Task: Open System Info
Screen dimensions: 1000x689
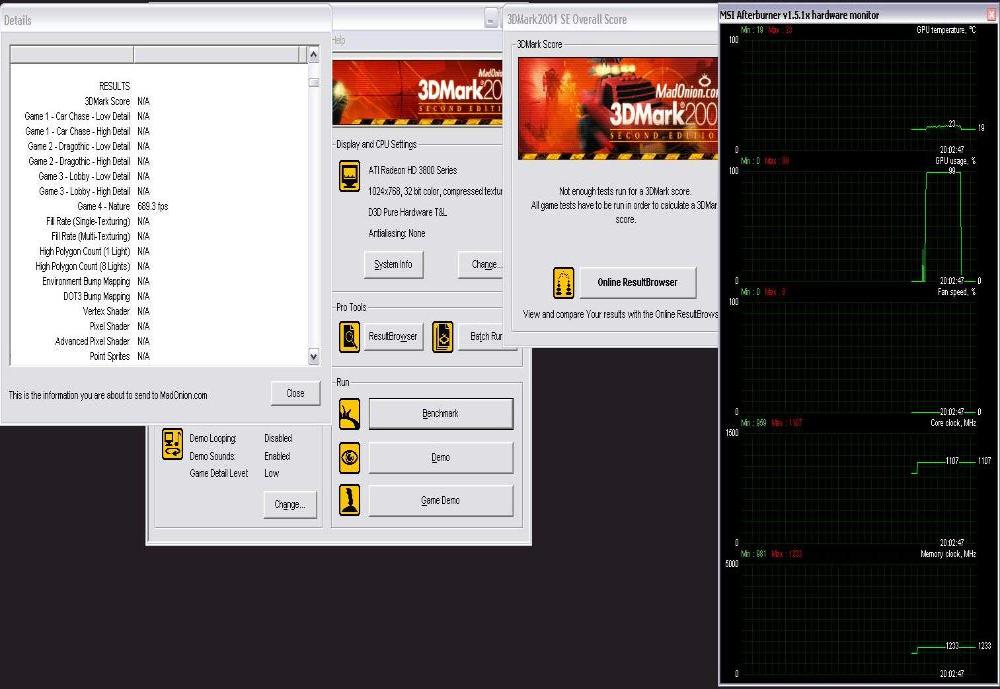Action: coord(393,264)
